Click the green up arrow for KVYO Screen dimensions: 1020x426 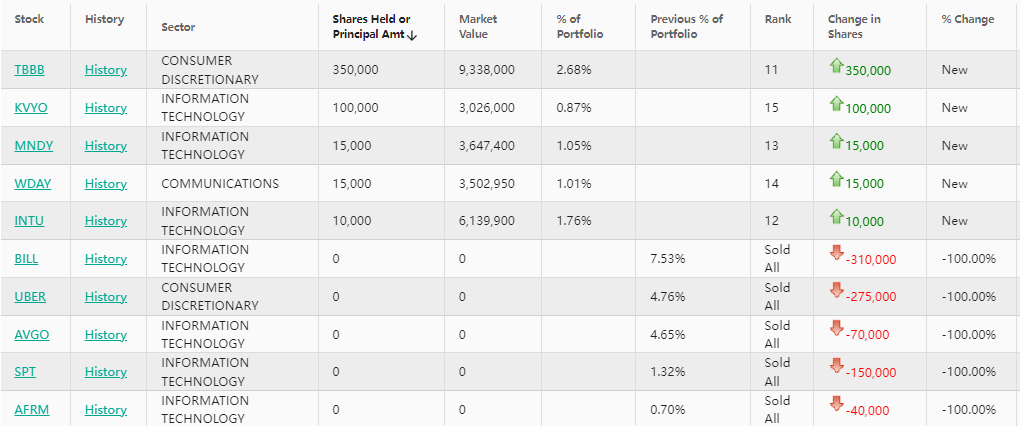[x=836, y=104]
